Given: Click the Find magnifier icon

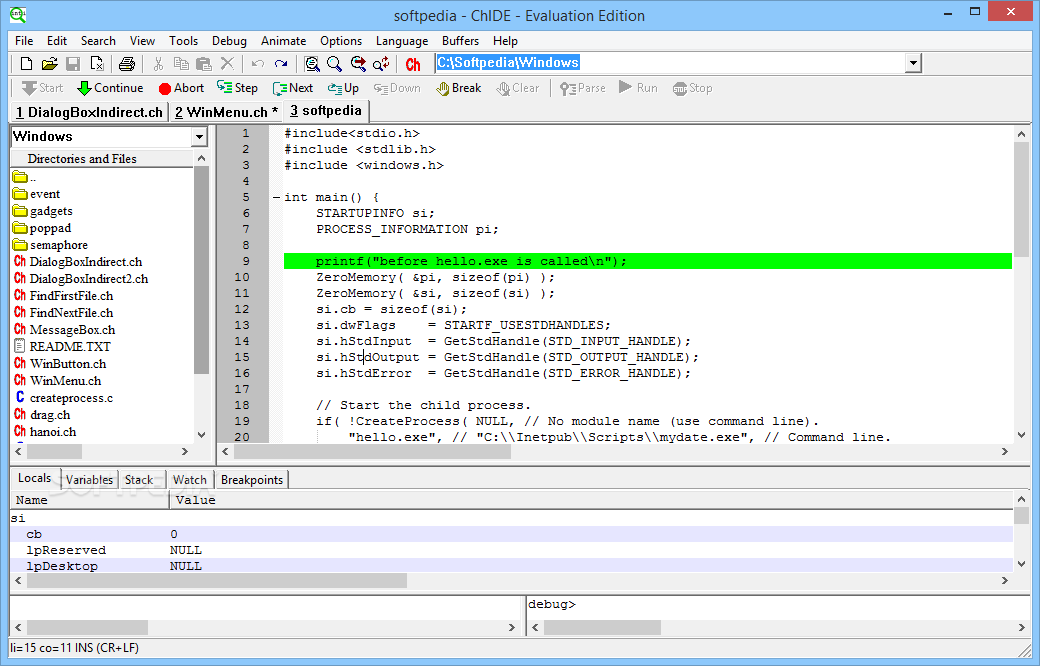Looking at the screenshot, I should click(334, 64).
